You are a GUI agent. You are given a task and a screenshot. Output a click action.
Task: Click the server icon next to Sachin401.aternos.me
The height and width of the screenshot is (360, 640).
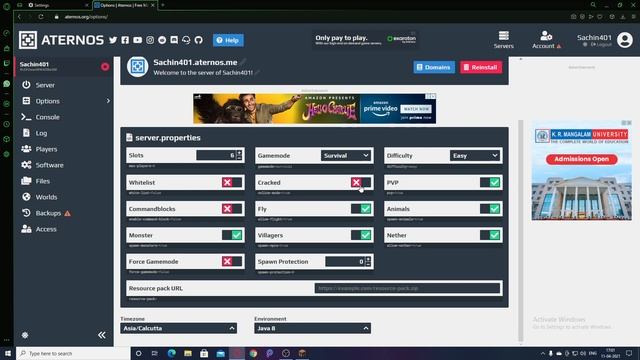(138, 67)
